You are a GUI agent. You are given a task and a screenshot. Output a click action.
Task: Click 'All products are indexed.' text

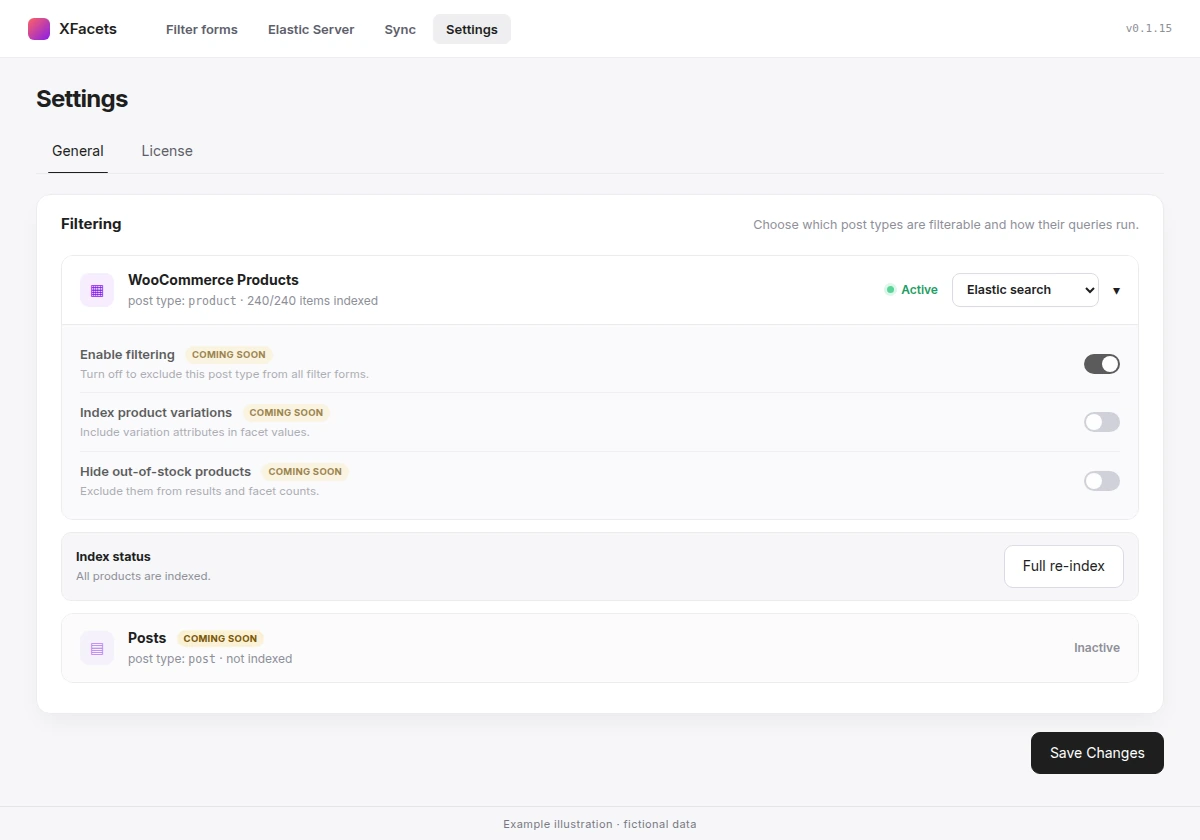click(x=143, y=577)
